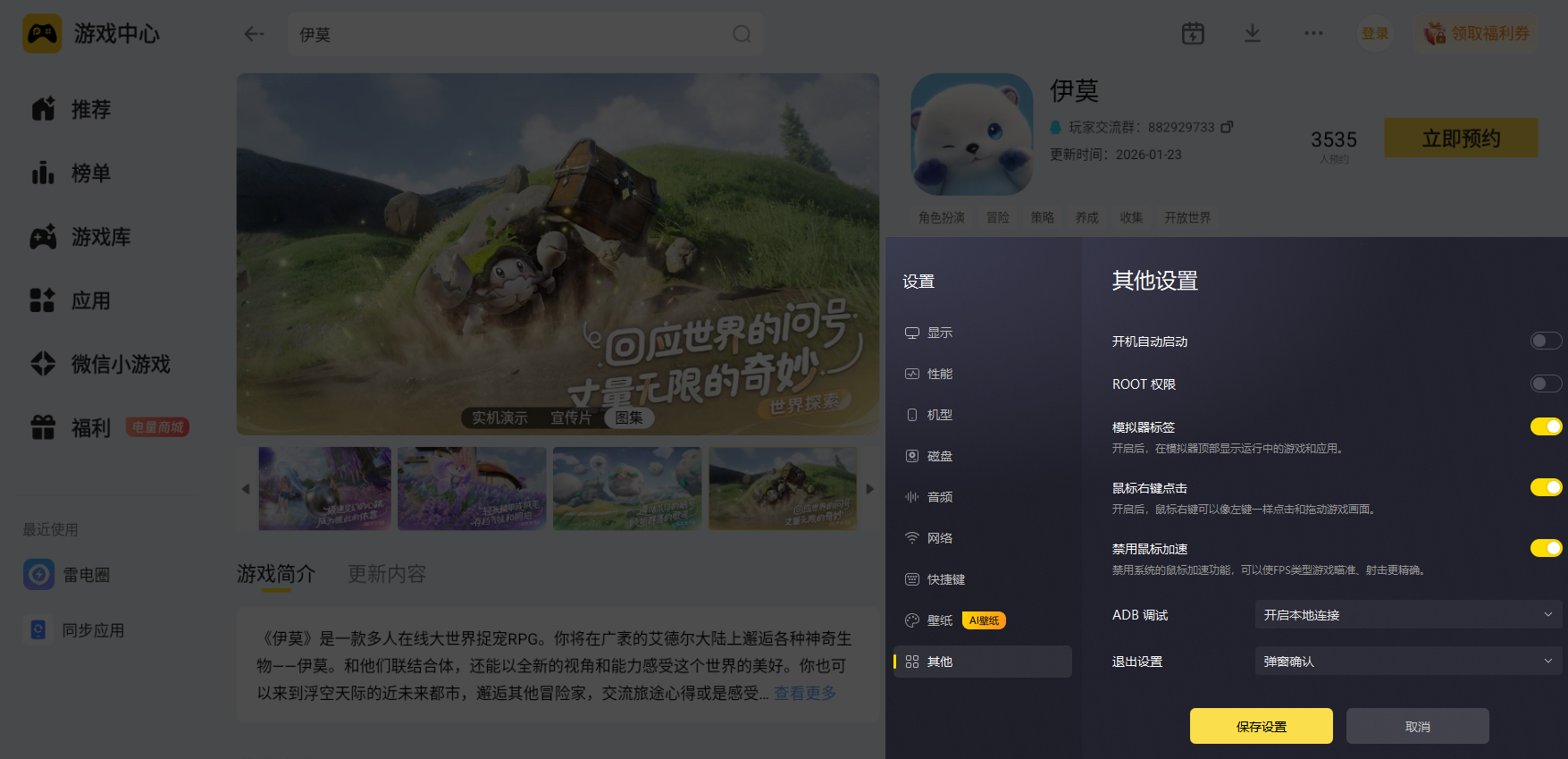Click the search magnifier icon
This screenshot has width=1568, height=759.
pos(742,34)
